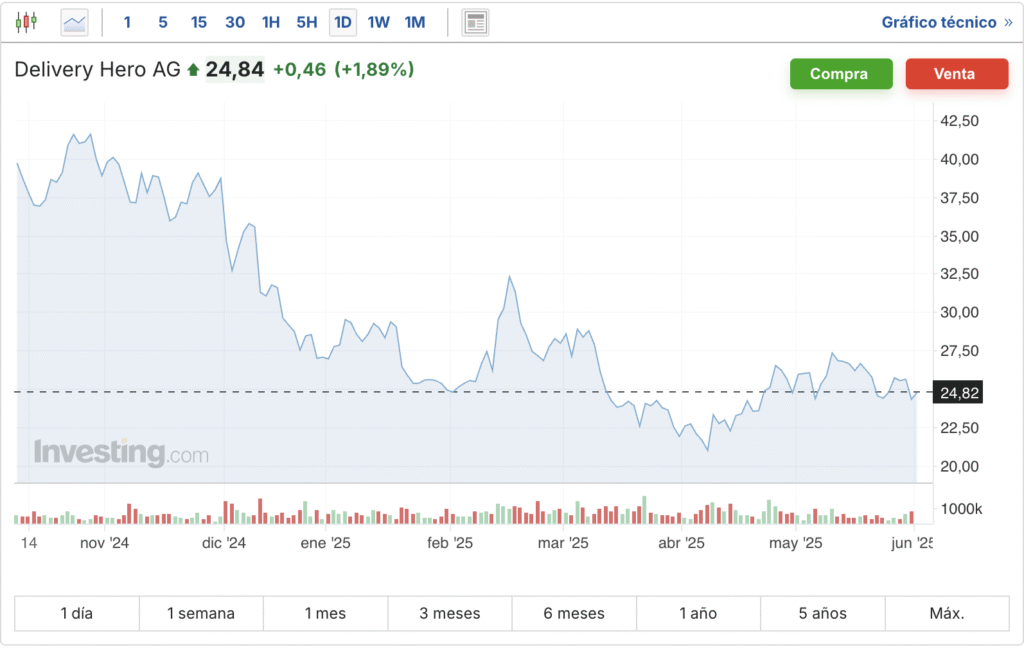Set interval to 5 minutes
Viewport: 1024px width, 654px height.
pos(163,22)
